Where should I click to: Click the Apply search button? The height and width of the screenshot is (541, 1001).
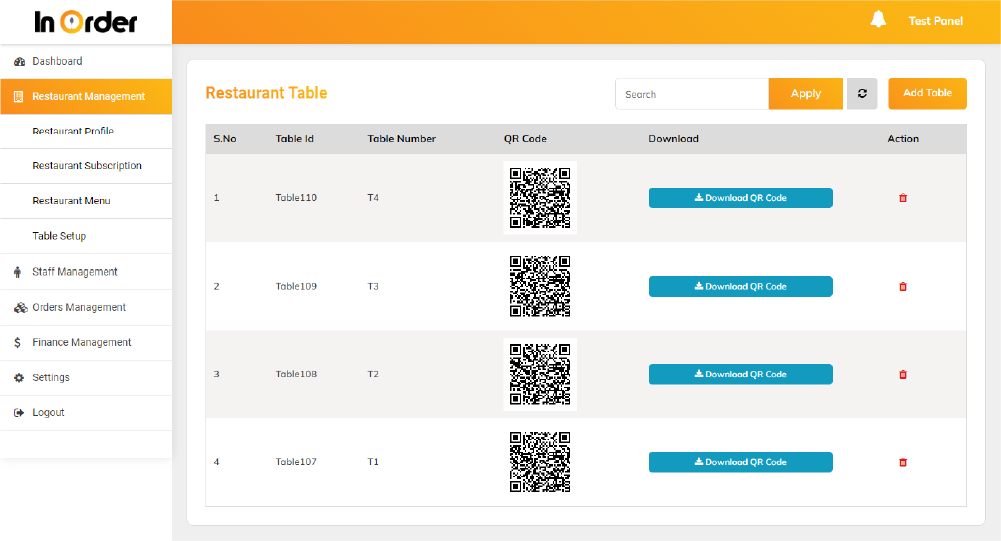(806, 94)
